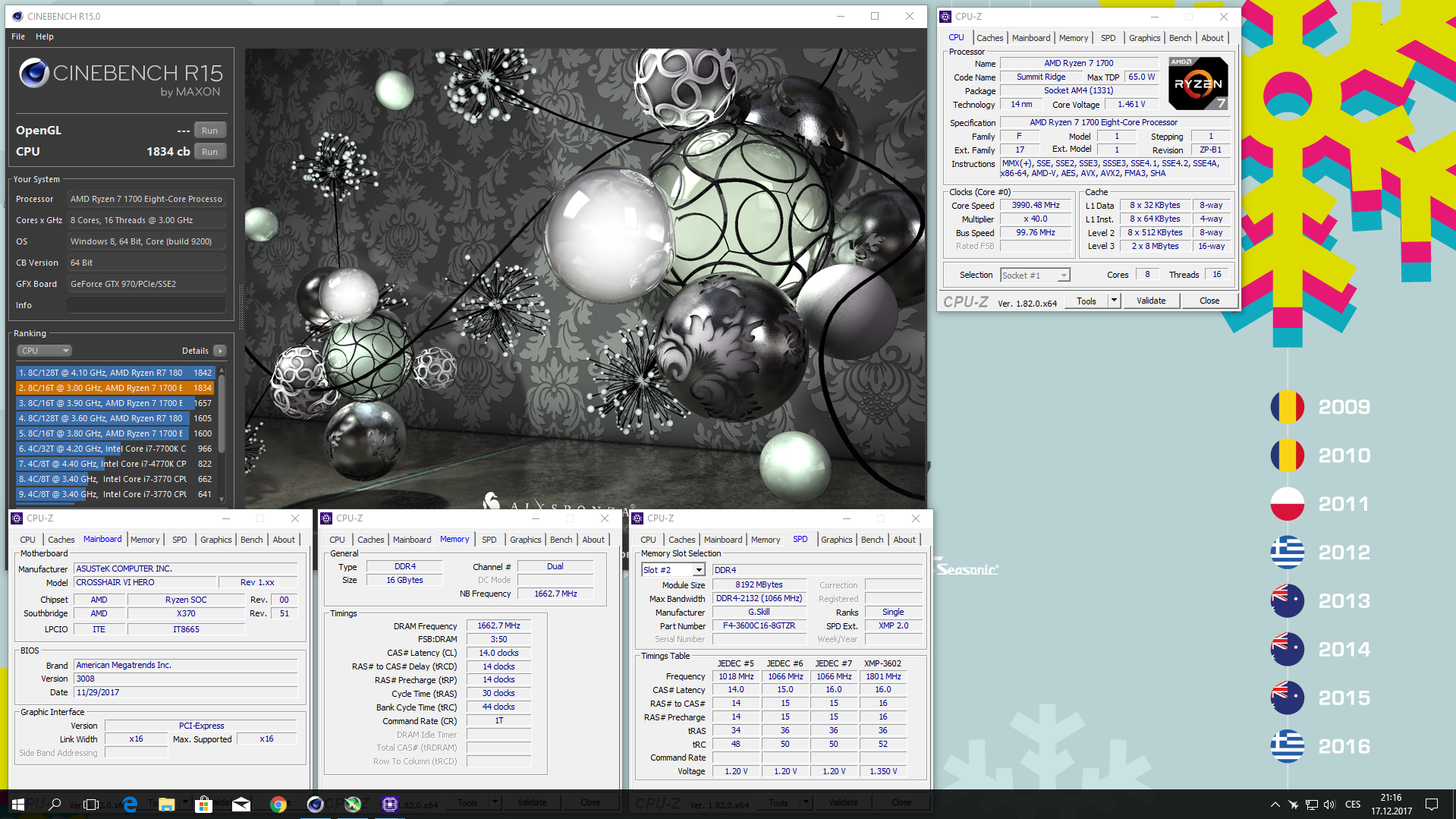Open Caches tab in Mainboard CPU-Z window
This screenshot has width=1456, height=819.
[x=61, y=540]
